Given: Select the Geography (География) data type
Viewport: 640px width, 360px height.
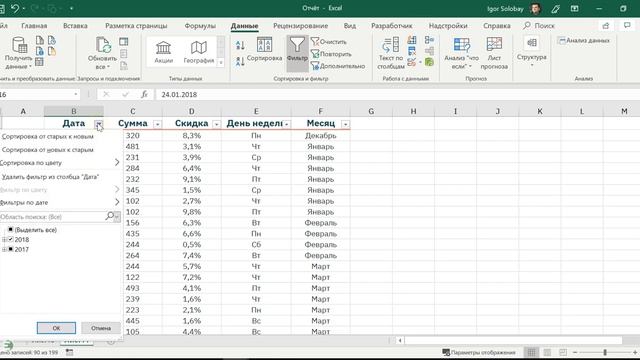Looking at the screenshot, I should (x=198, y=52).
